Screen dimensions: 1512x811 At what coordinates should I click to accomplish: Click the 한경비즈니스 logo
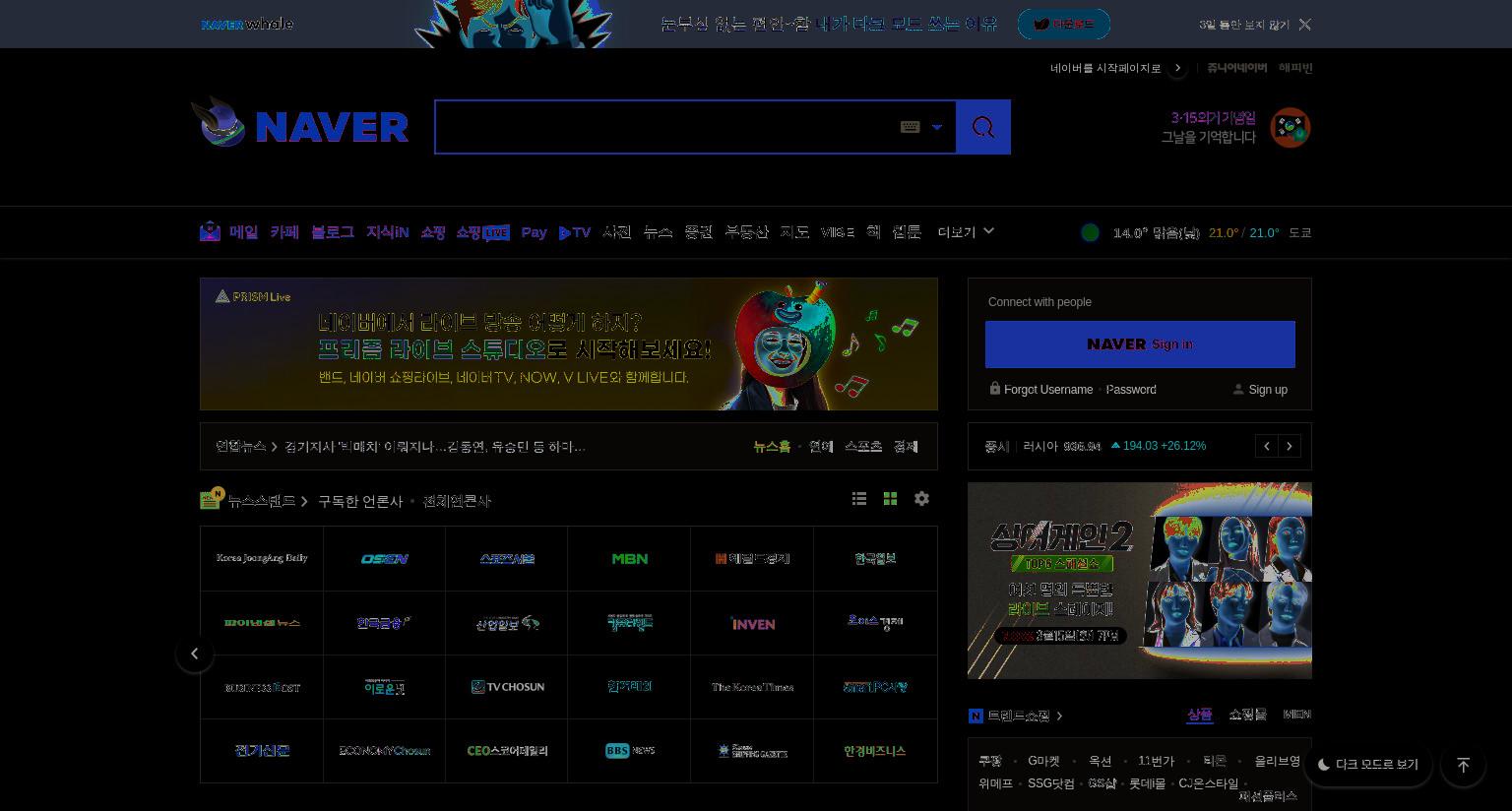(x=875, y=751)
